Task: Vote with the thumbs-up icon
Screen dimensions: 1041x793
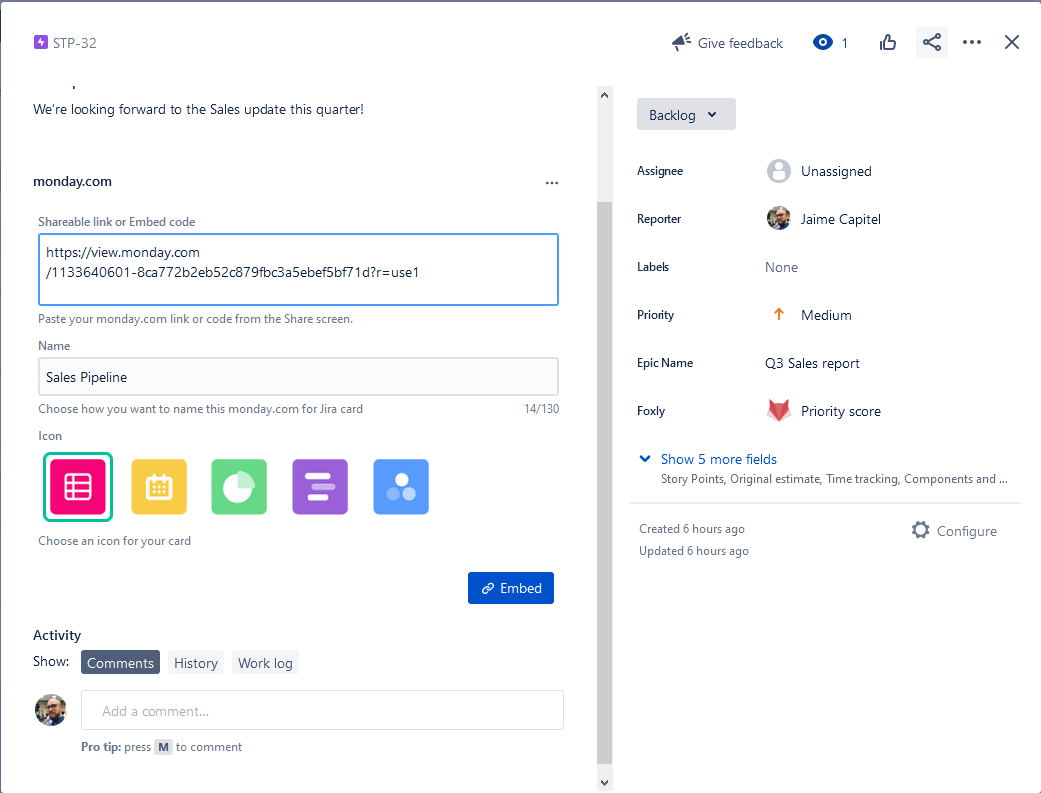Action: pyautogui.click(x=888, y=43)
